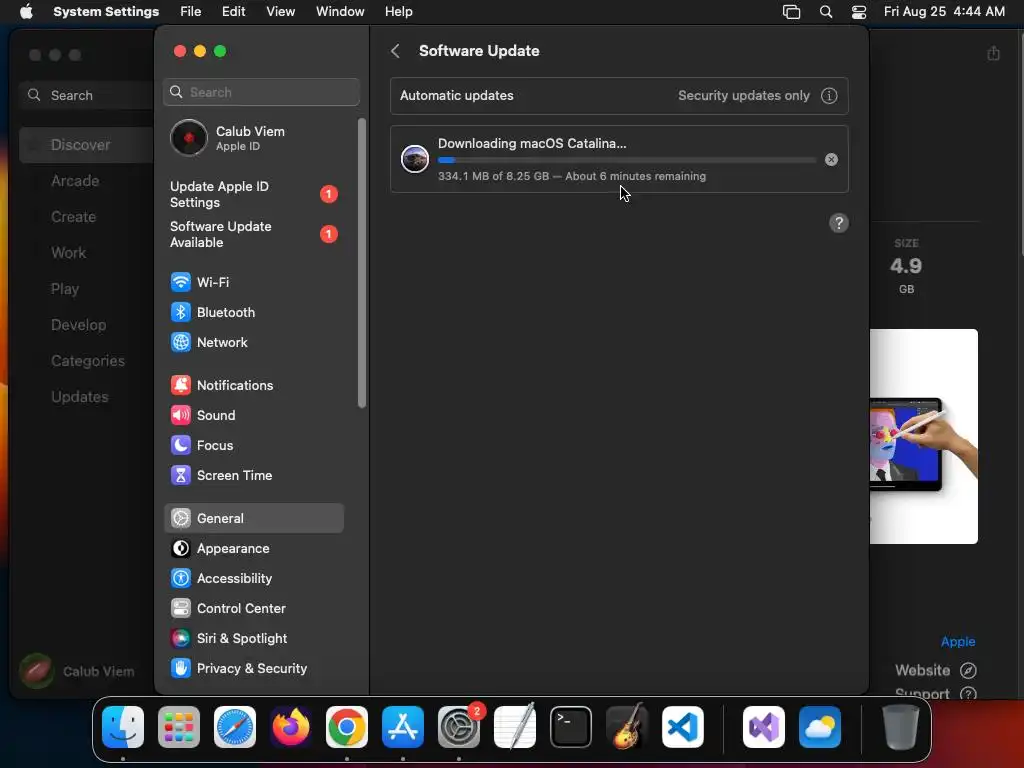Open Update Apple ID Settings notice
The image size is (1024, 768).
point(255,194)
